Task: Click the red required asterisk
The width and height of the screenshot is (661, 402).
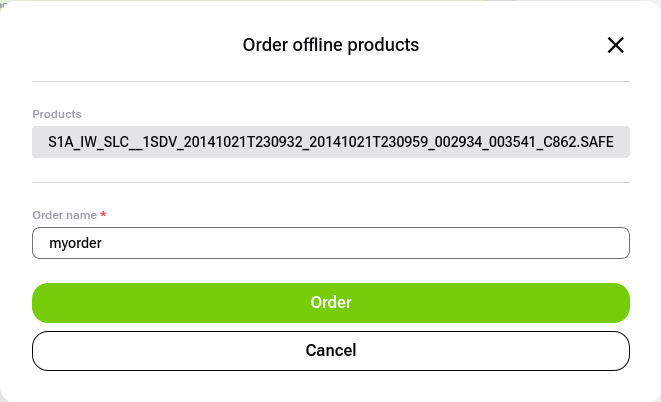Action: point(103,215)
